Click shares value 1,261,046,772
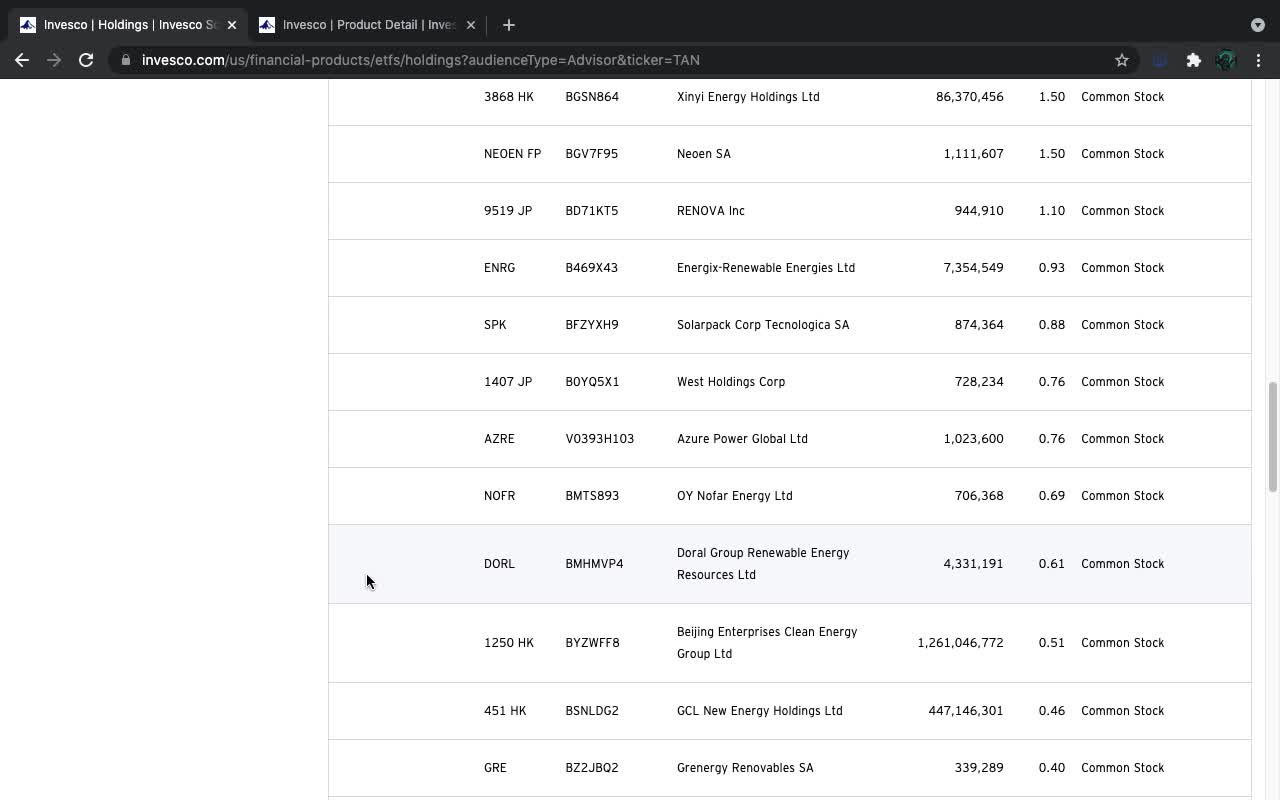 [x=960, y=643]
